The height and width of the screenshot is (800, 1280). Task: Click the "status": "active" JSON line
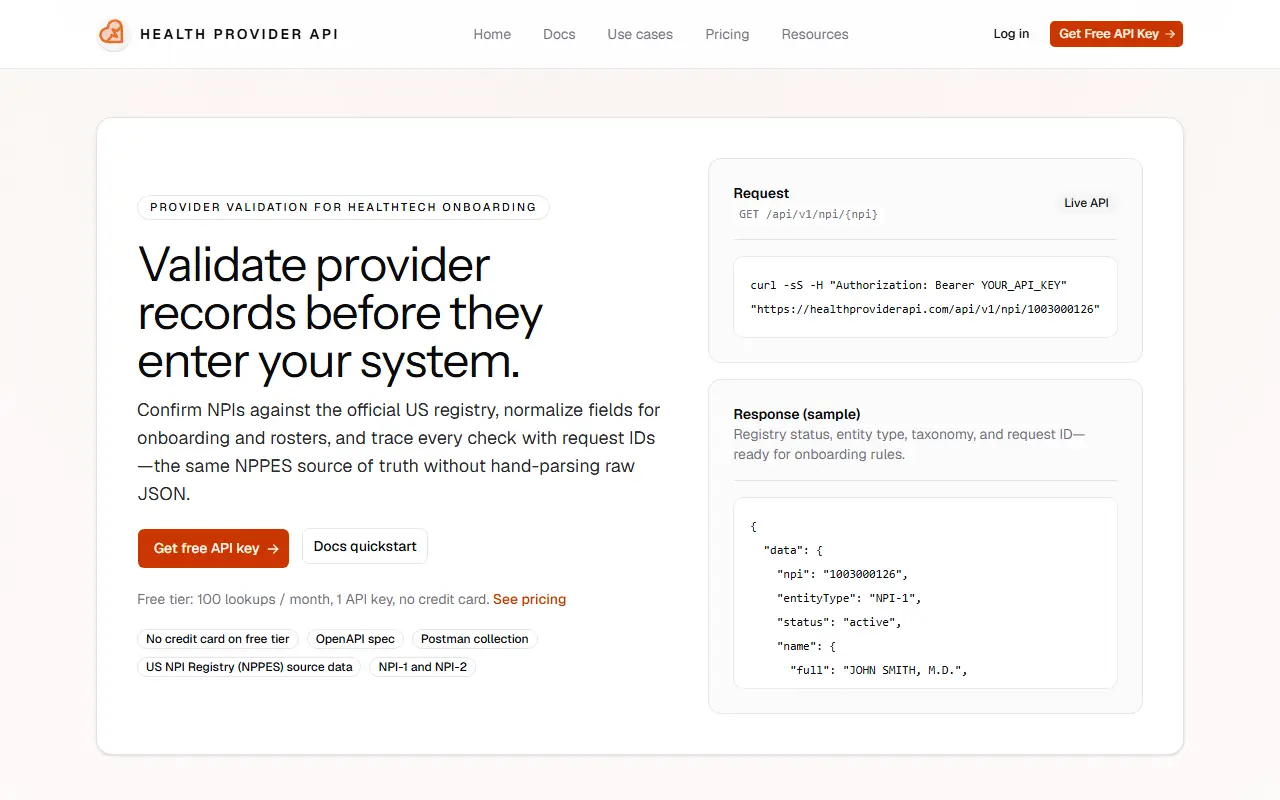pos(839,622)
